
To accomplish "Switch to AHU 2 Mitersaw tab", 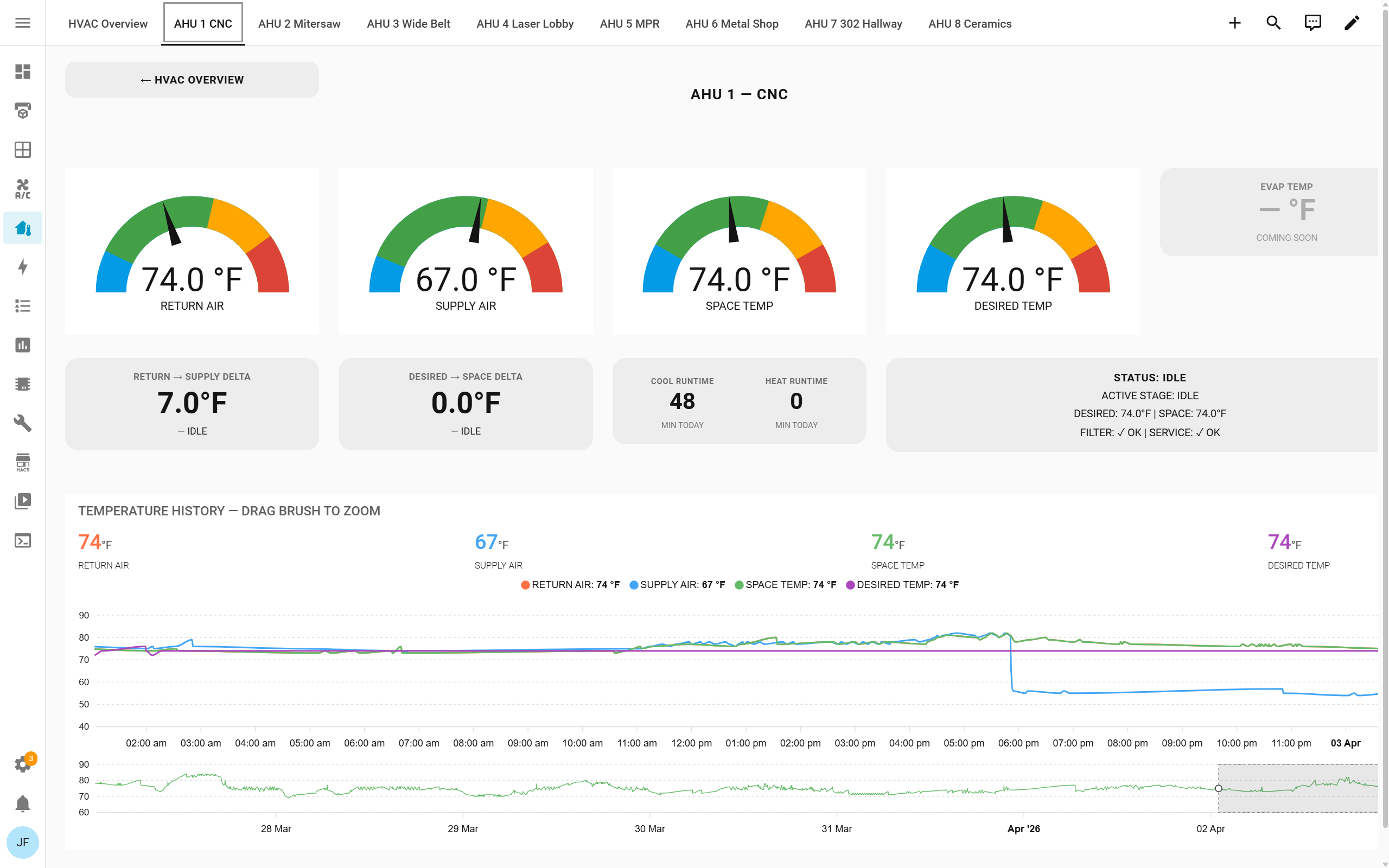I will [x=299, y=23].
